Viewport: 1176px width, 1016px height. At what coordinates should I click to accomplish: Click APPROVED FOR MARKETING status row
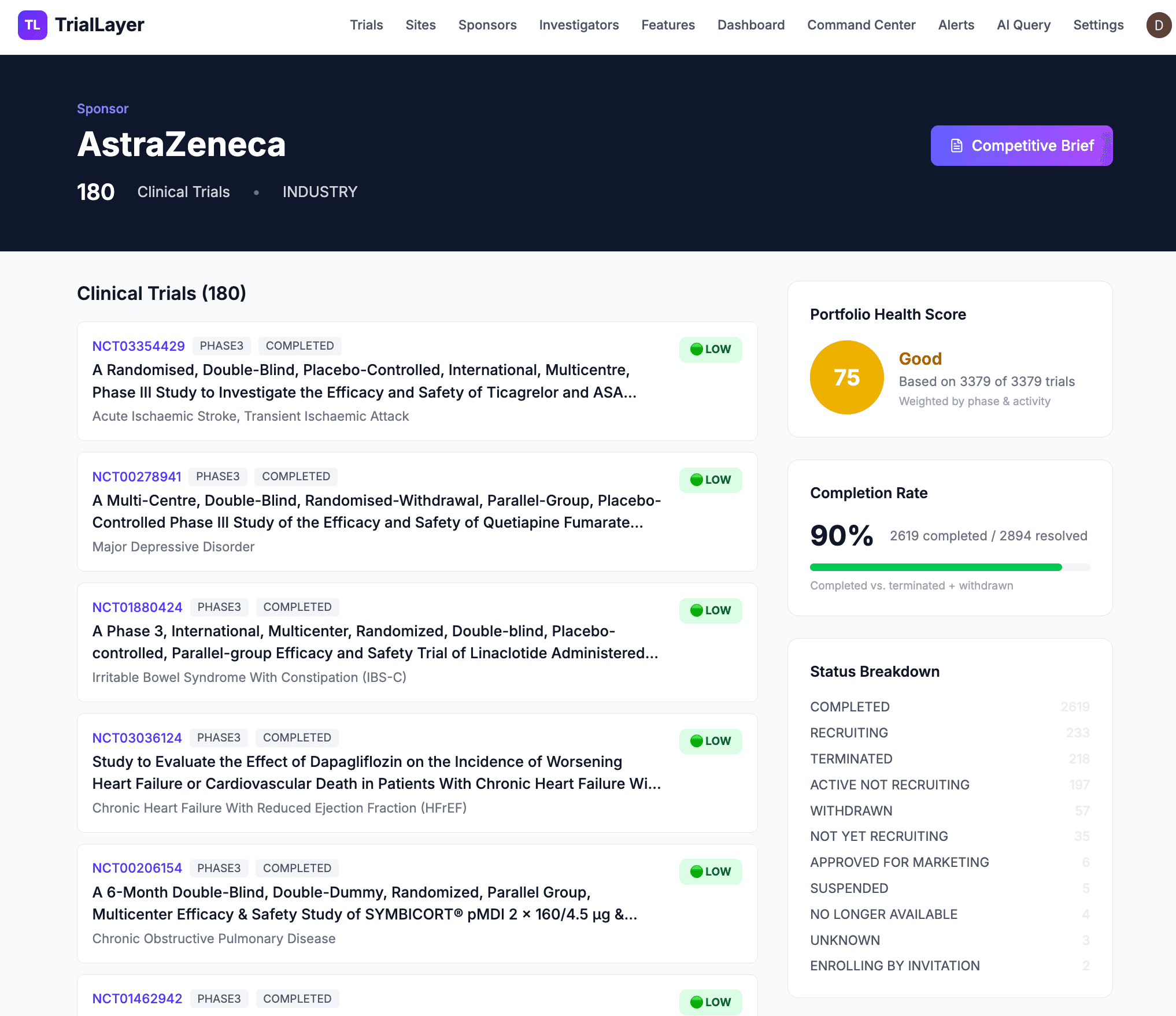click(950, 862)
